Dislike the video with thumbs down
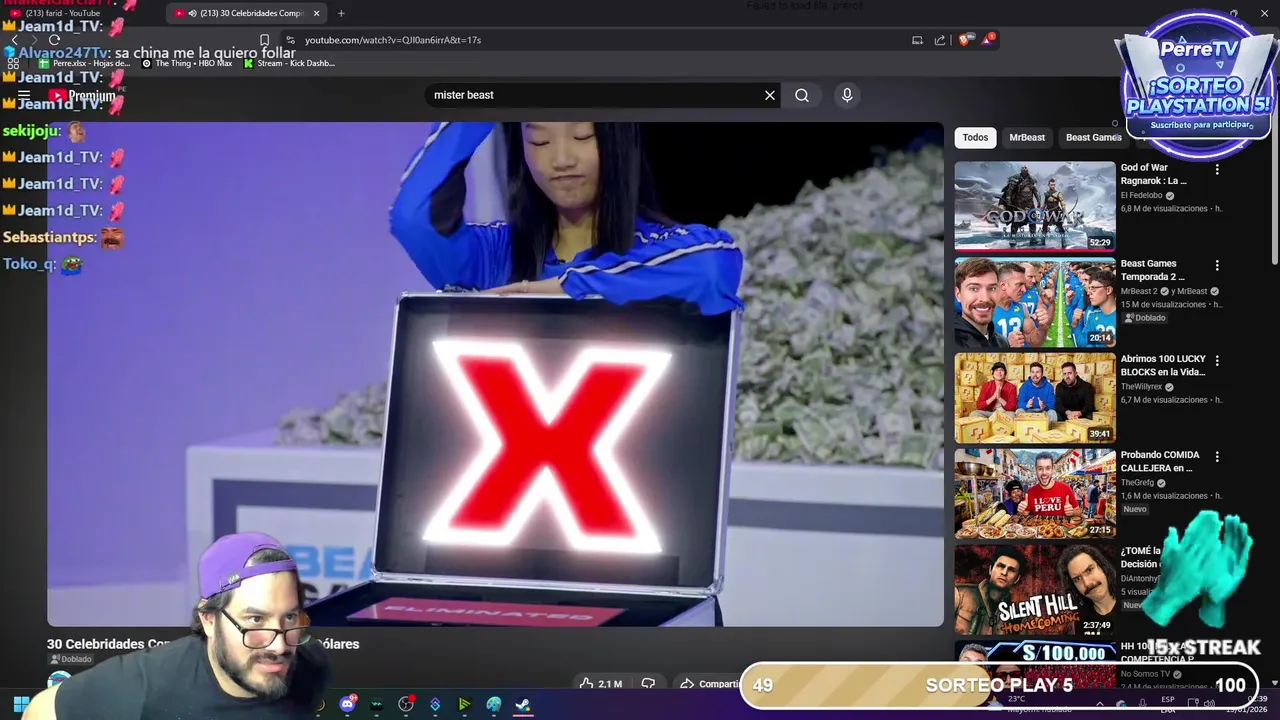The height and width of the screenshot is (720, 1280). click(648, 684)
